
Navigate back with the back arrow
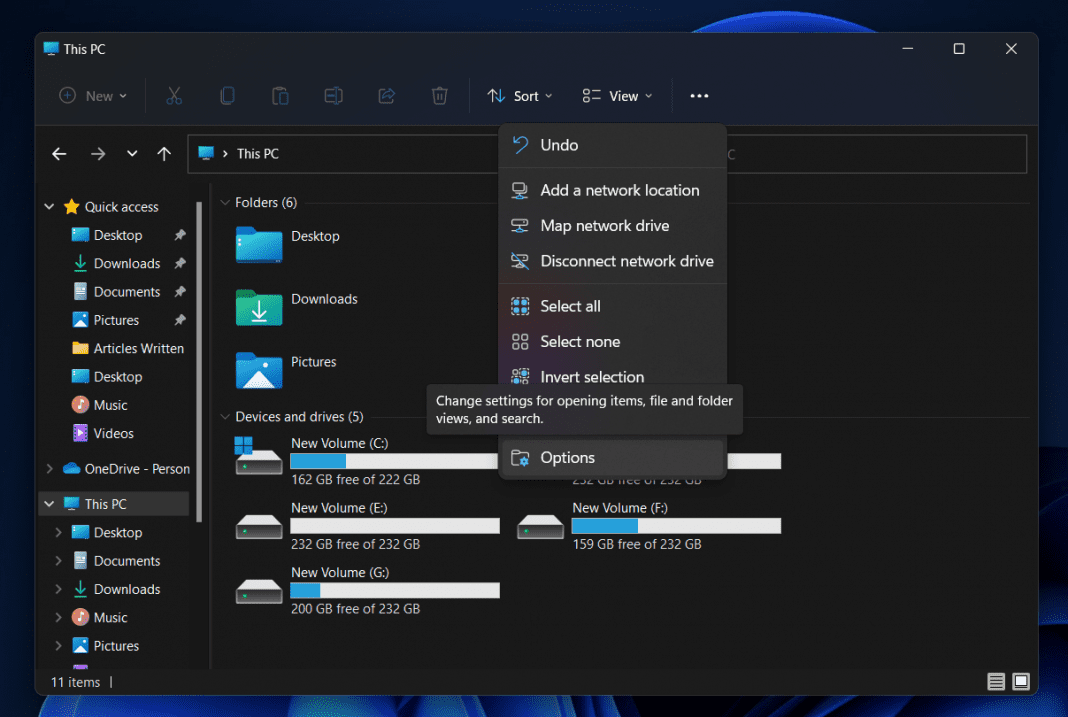(x=59, y=154)
